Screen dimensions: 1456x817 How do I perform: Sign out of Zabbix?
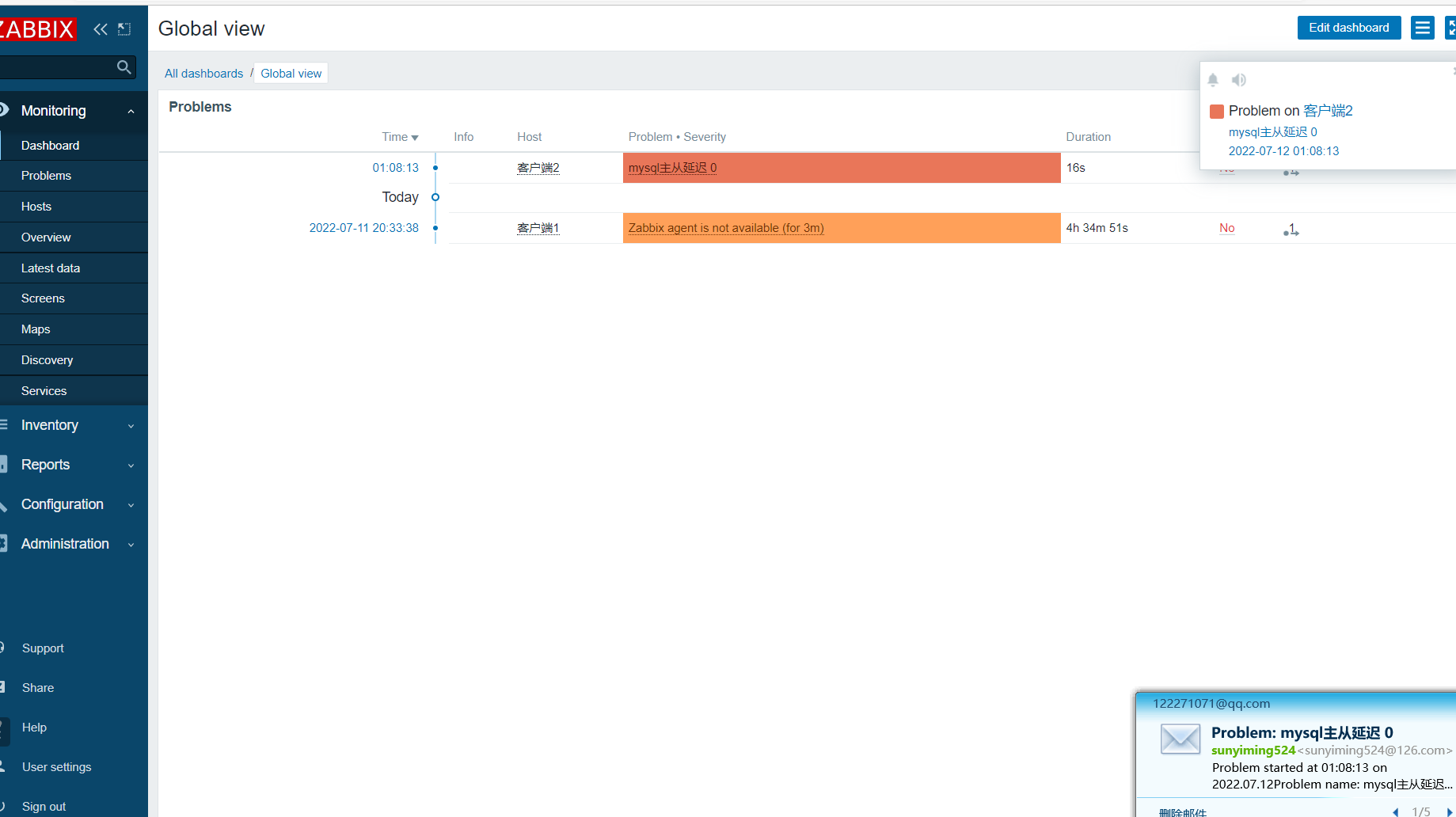44,807
